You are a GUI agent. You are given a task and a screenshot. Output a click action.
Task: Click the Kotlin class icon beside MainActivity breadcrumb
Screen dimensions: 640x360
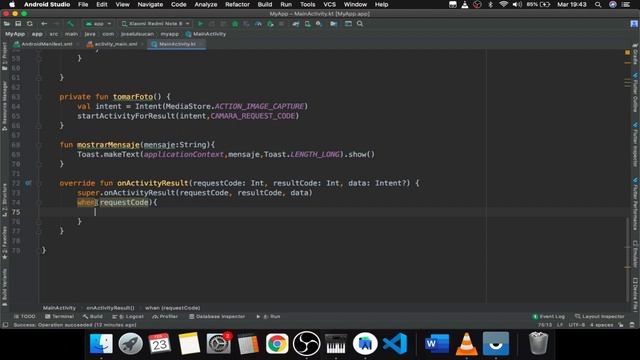coord(188,34)
